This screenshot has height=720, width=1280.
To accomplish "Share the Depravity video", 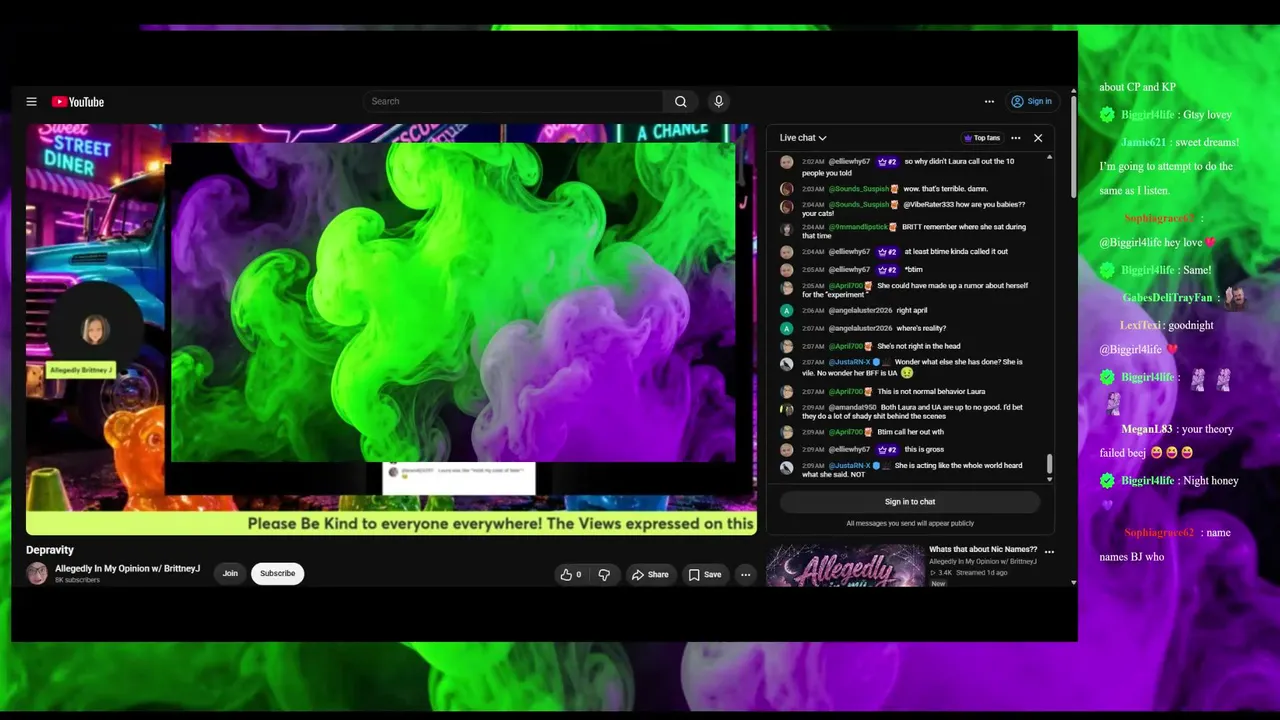I will [650, 574].
